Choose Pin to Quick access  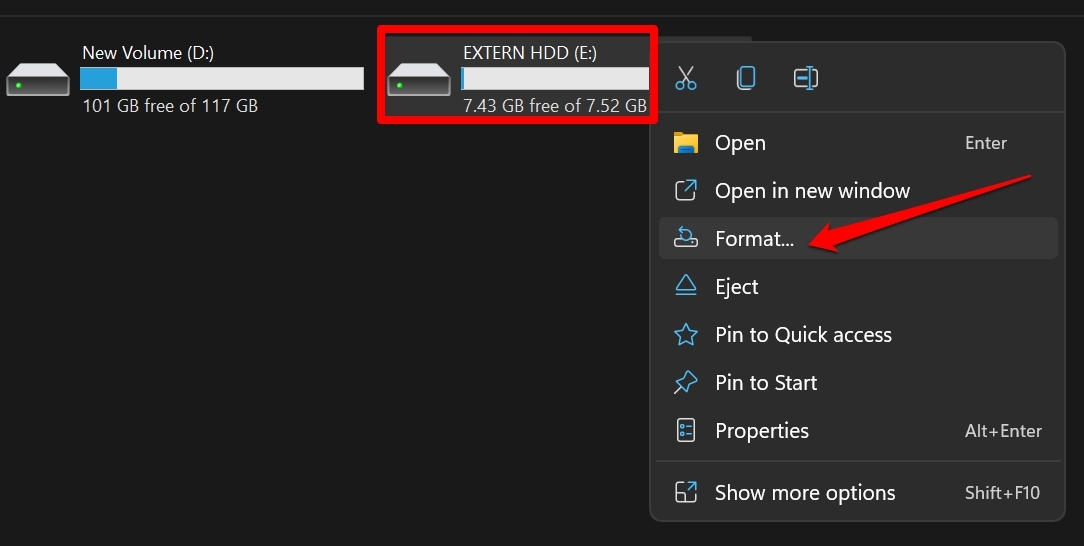(858, 335)
